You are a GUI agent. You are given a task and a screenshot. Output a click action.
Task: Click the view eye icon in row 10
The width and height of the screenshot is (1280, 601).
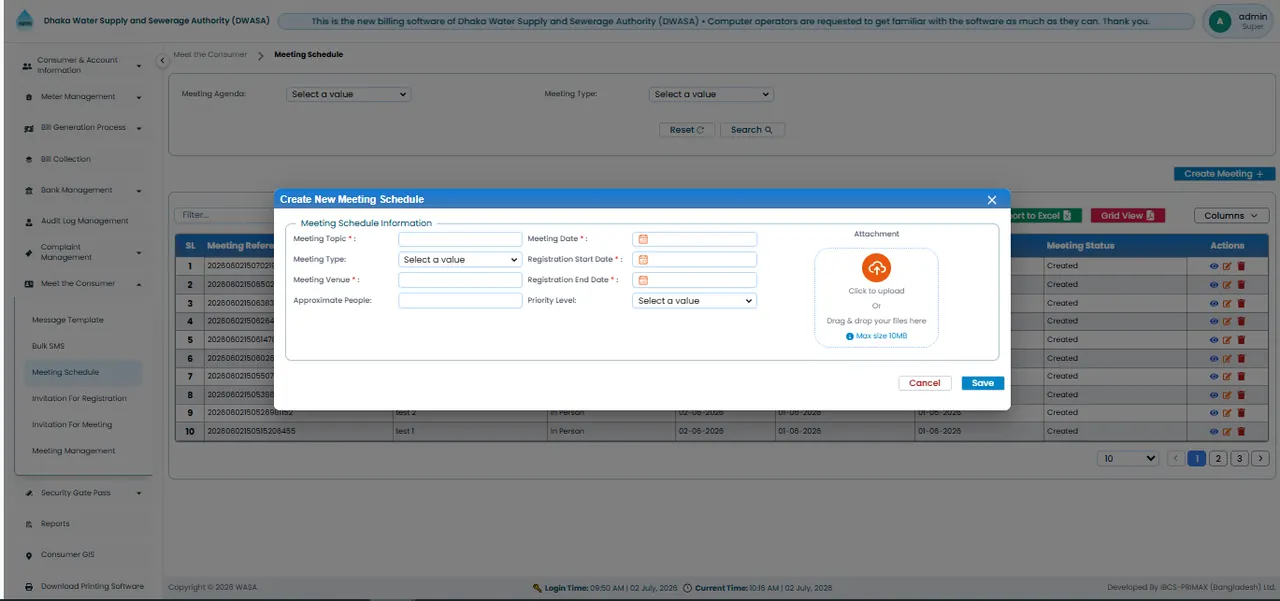pyautogui.click(x=1215, y=431)
